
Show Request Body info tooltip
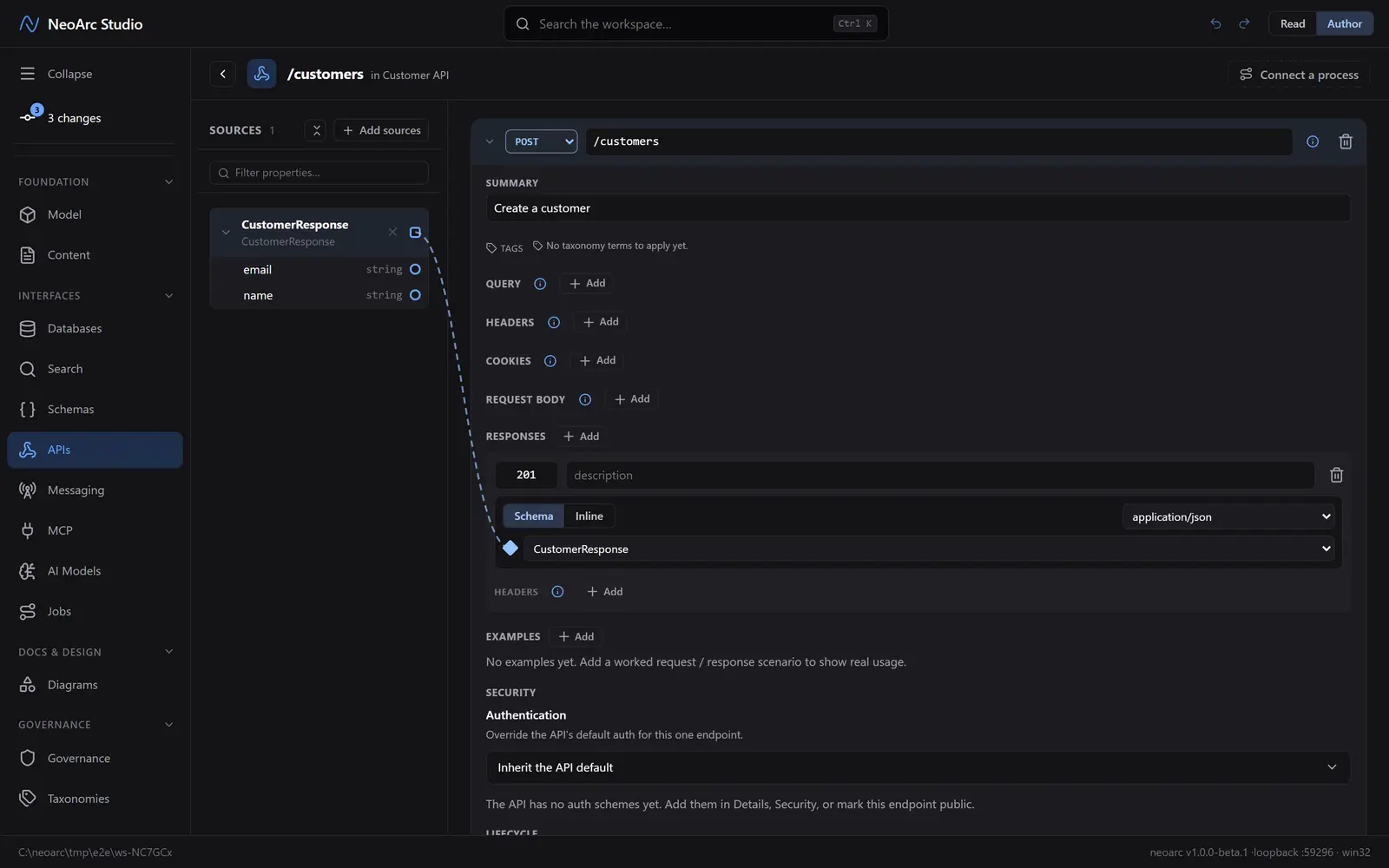585,399
